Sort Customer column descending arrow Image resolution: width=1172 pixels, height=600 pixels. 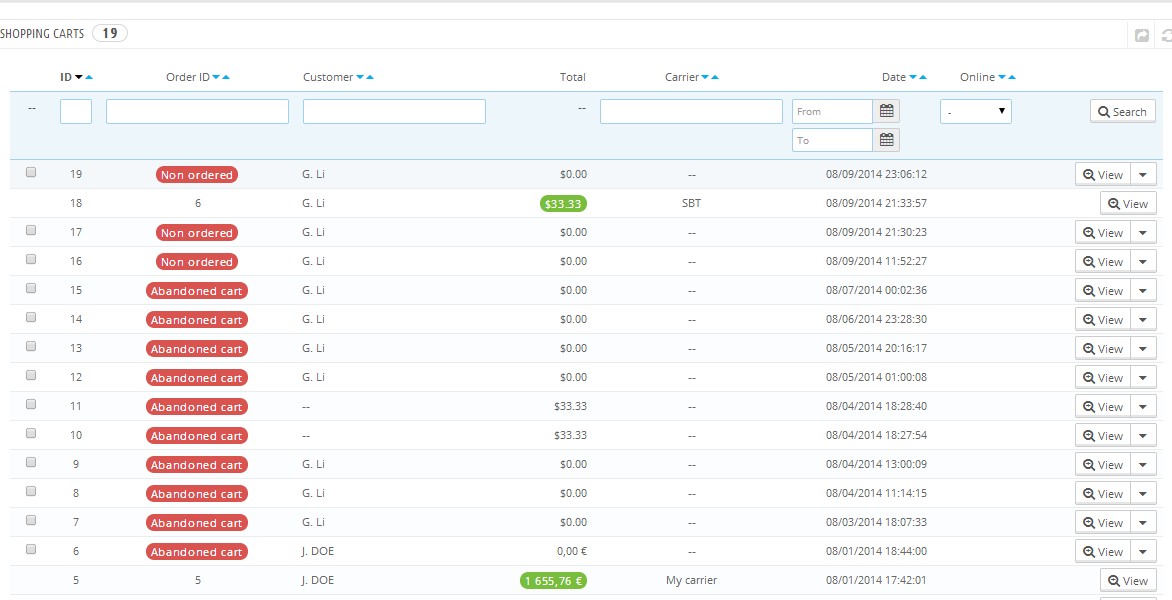360,77
